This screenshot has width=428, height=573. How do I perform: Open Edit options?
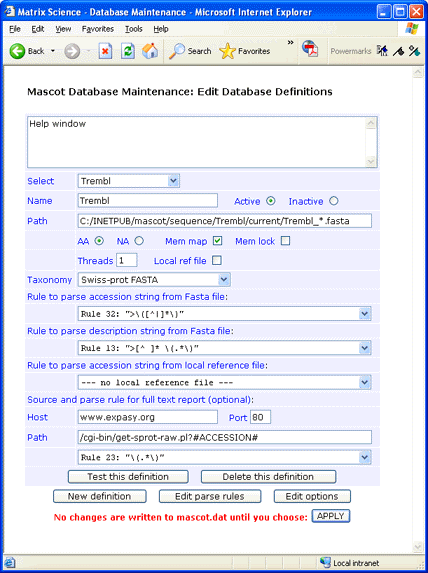coord(312,496)
